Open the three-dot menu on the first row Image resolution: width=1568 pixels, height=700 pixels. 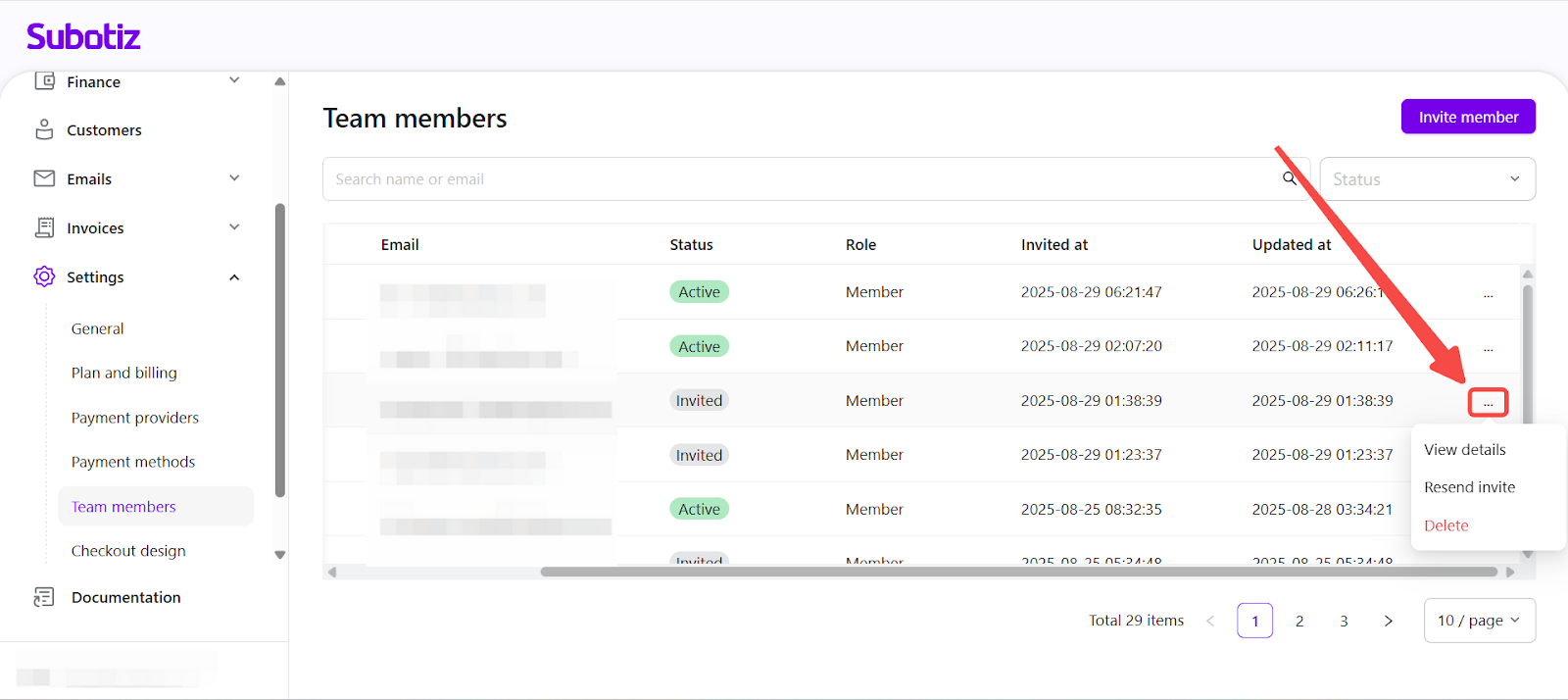coord(1488,293)
